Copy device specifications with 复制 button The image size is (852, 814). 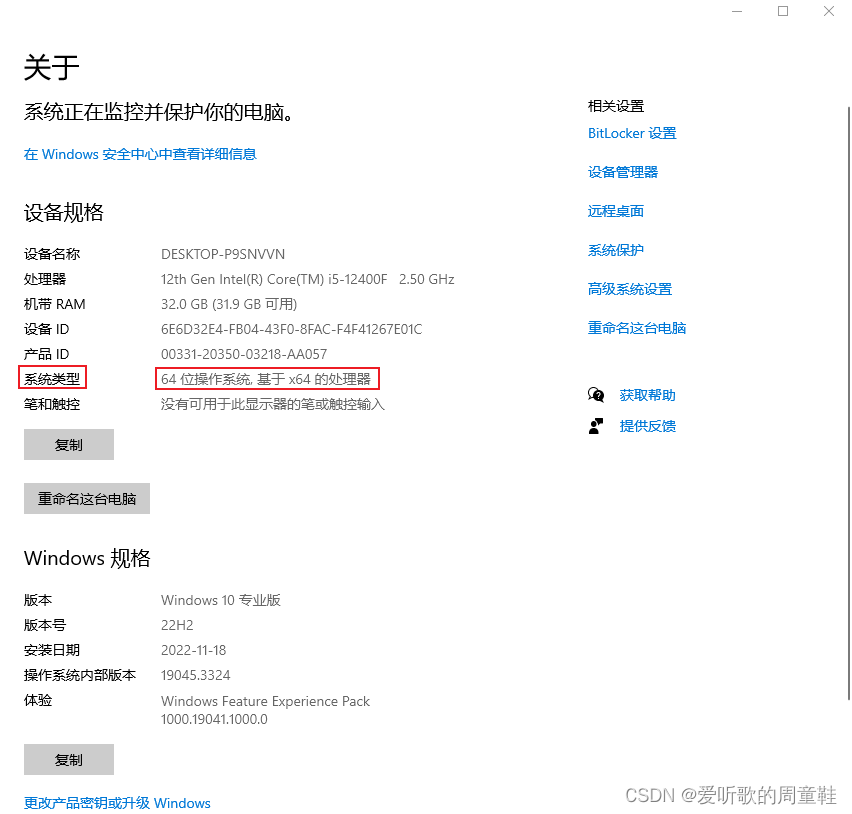click(69, 444)
